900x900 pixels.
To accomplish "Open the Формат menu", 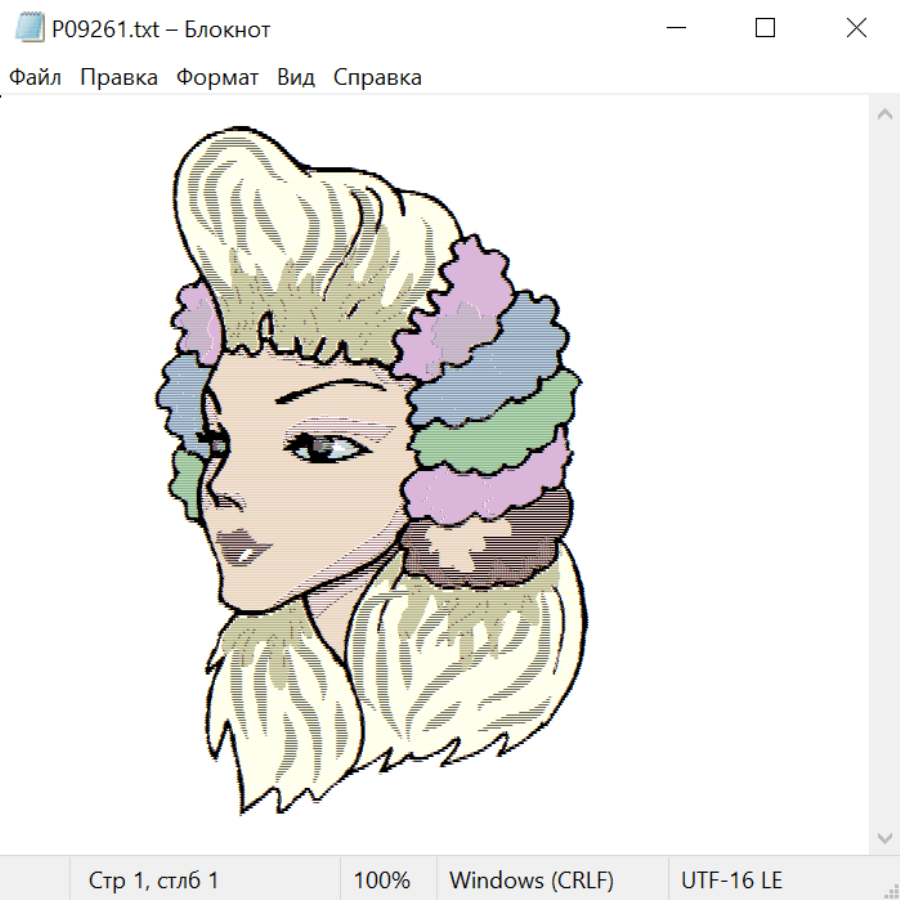I will [x=217, y=78].
